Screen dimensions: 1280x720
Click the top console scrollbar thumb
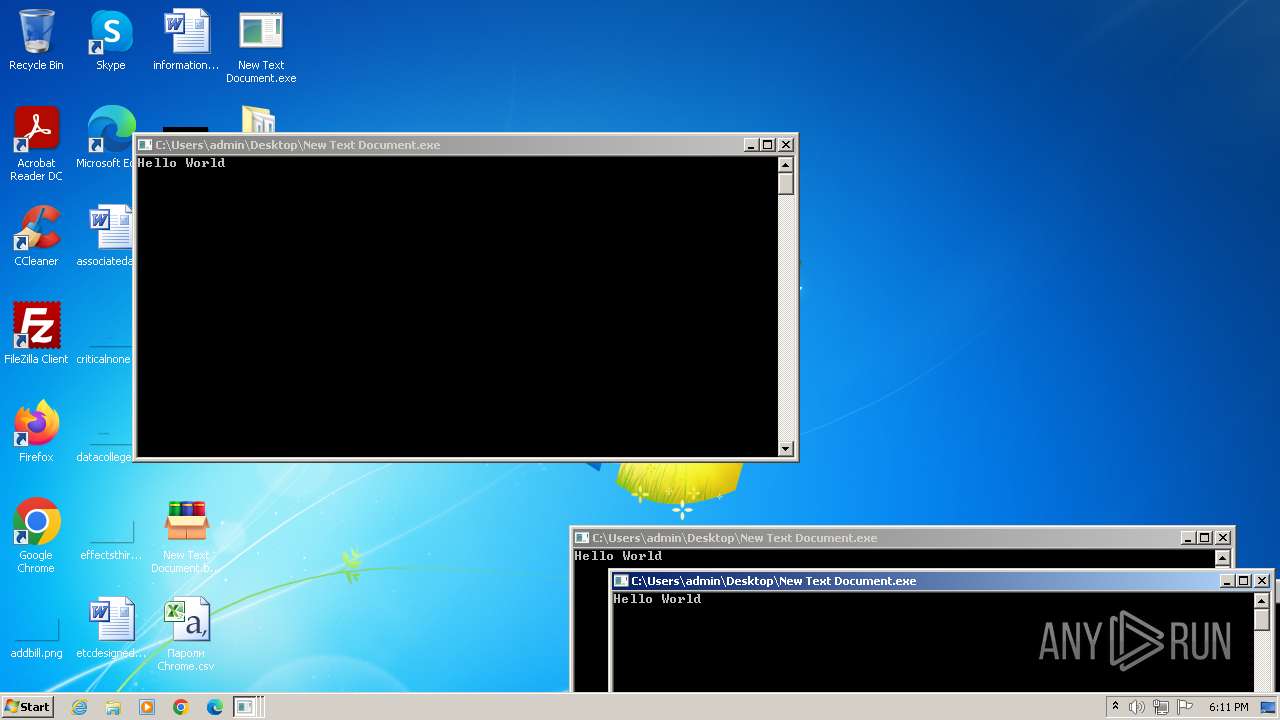pyautogui.click(x=786, y=184)
